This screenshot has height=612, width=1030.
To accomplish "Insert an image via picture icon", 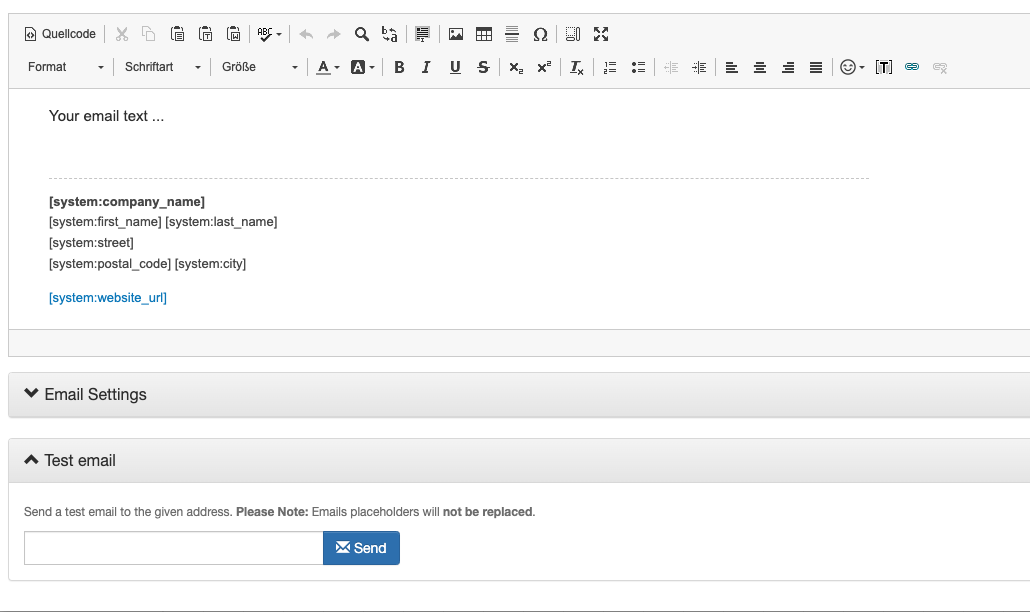I will tap(456, 34).
